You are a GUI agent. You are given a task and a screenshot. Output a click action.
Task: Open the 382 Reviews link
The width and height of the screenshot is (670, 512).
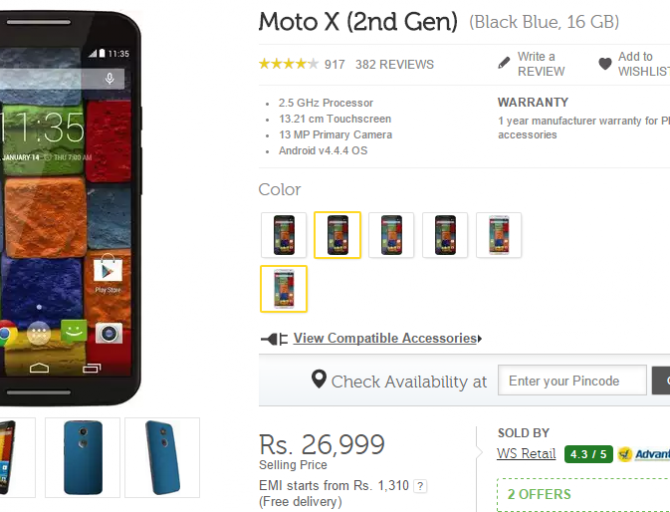(394, 65)
